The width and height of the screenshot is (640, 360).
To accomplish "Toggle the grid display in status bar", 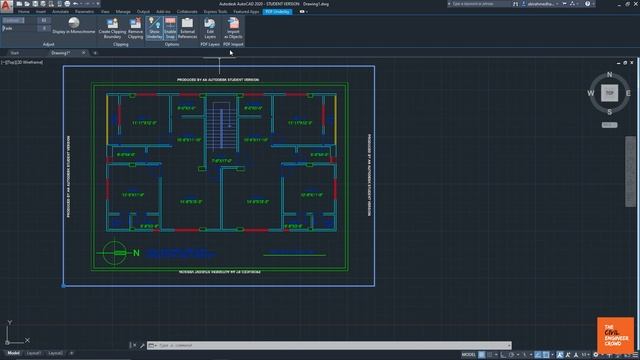I will pos(482,355).
